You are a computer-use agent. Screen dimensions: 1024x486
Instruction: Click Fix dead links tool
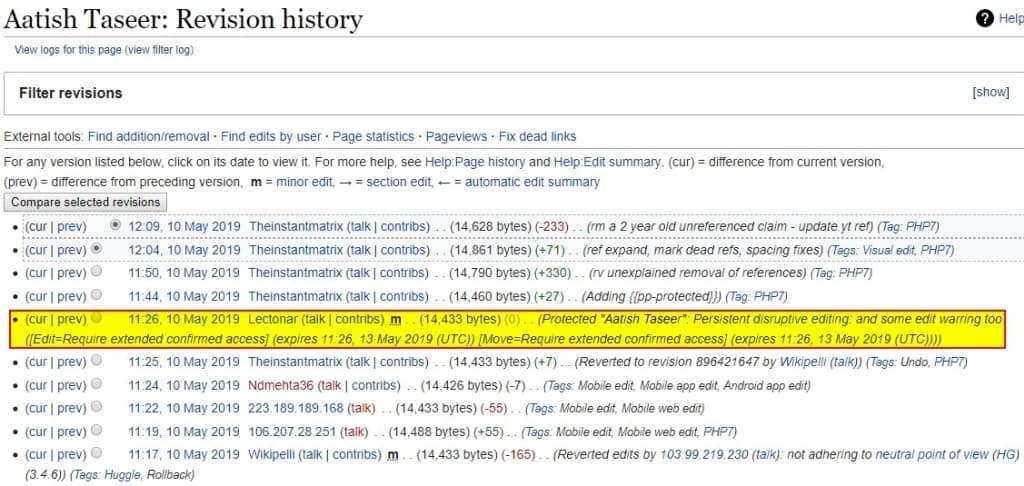pos(537,136)
